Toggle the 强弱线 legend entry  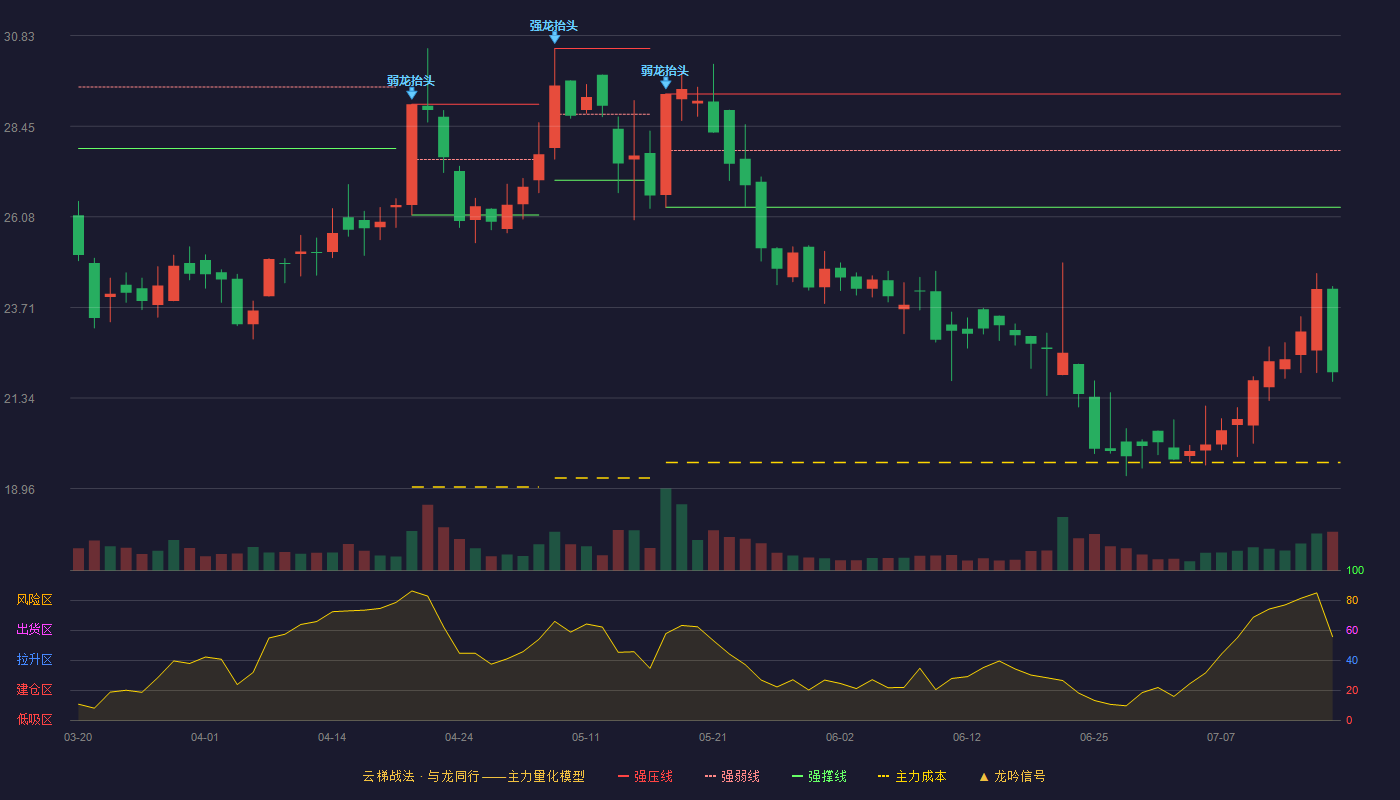point(732,776)
